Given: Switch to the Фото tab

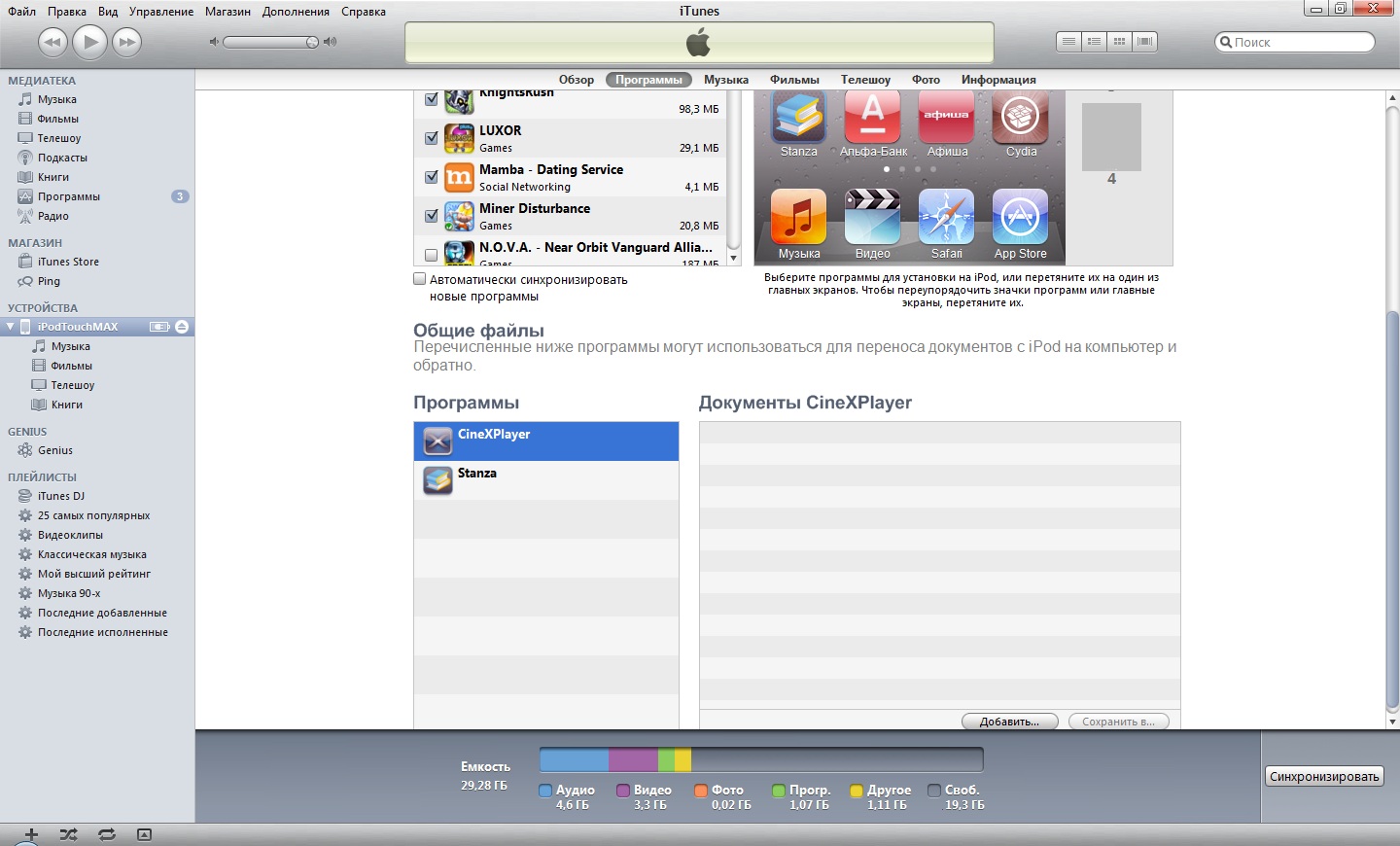Looking at the screenshot, I should [x=926, y=80].
